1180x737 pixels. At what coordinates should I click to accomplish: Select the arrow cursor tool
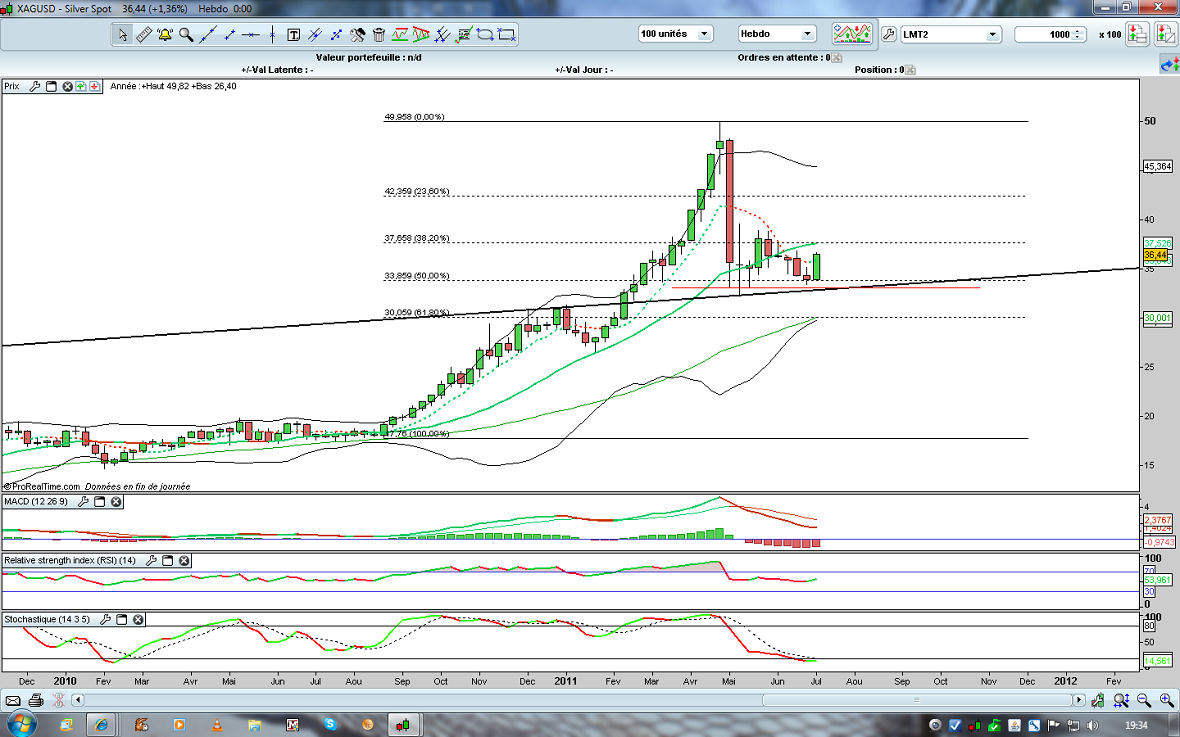click(123, 35)
